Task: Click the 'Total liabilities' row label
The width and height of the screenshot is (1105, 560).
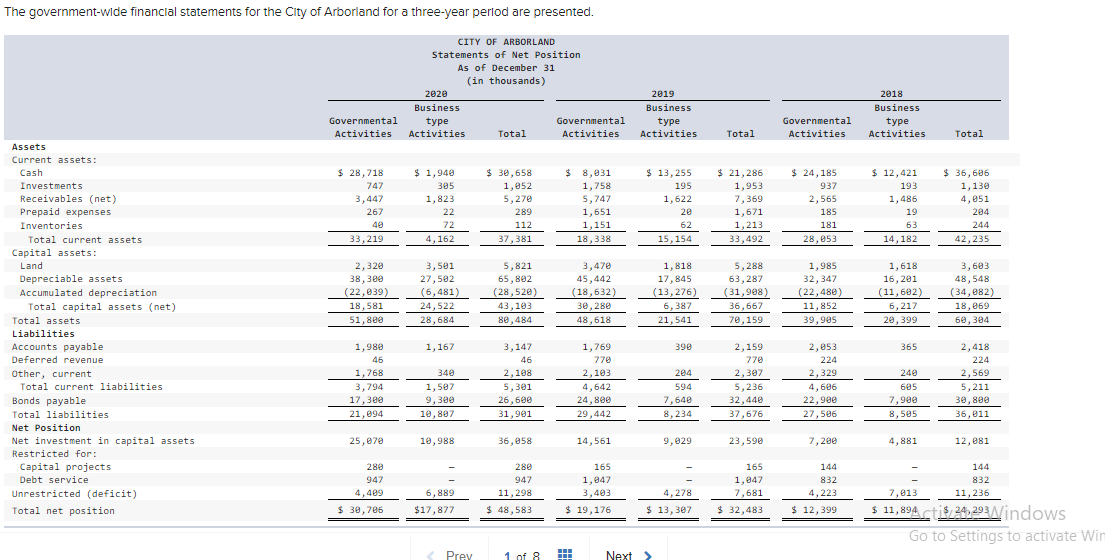Action: (x=60, y=415)
